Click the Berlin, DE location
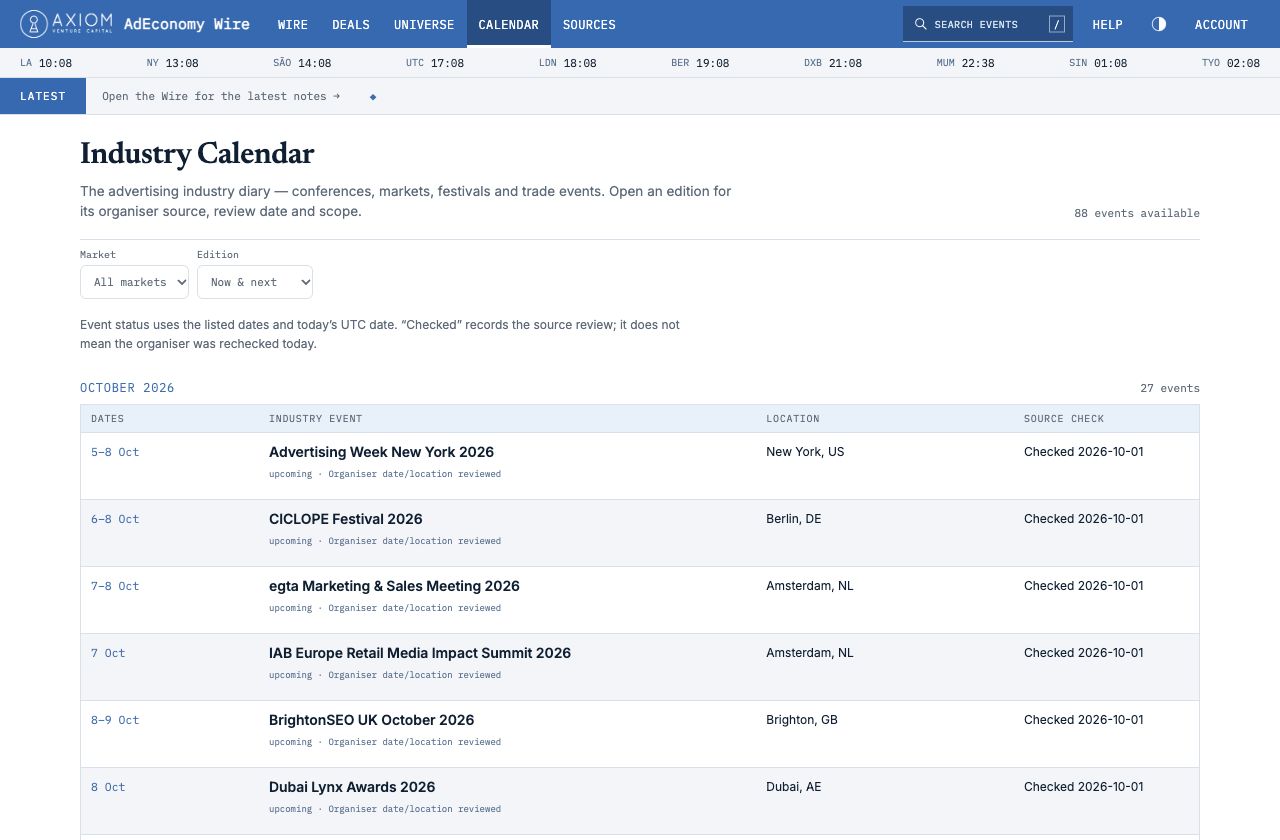Viewport: 1280px width, 840px height. 793,519
